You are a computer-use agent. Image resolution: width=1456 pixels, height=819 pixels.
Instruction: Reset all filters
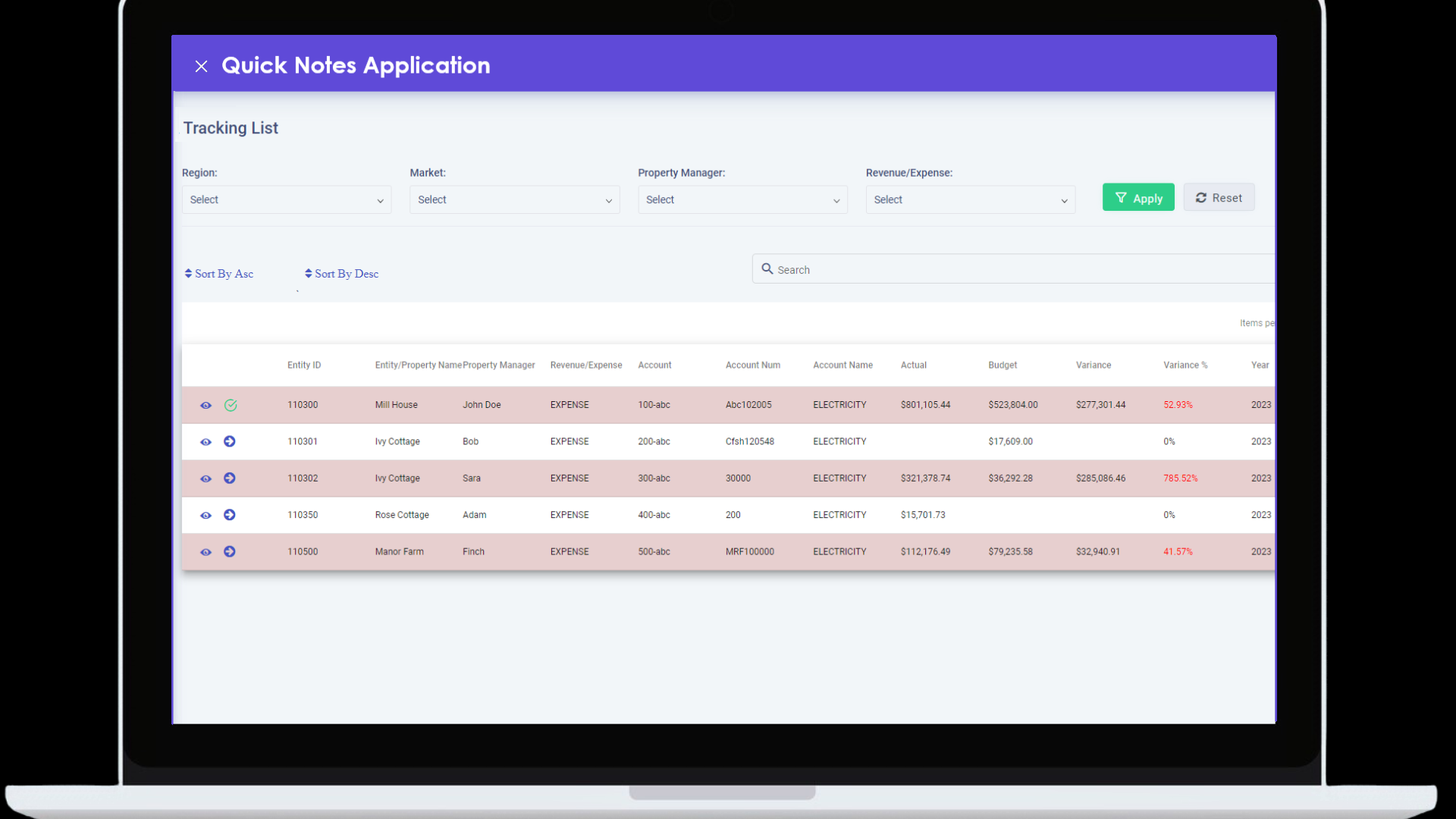coord(1219,198)
